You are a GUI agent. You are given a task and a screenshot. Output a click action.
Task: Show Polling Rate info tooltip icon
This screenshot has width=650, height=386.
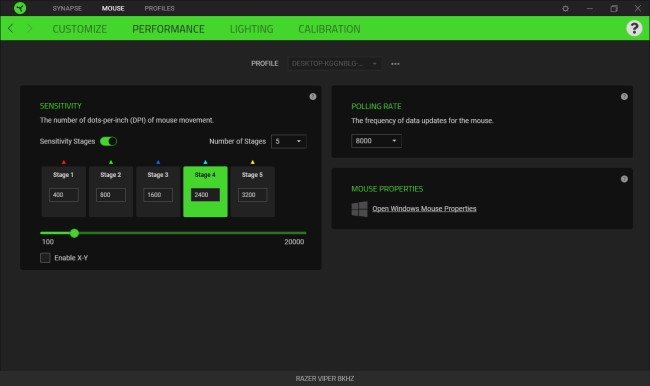[624, 96]
